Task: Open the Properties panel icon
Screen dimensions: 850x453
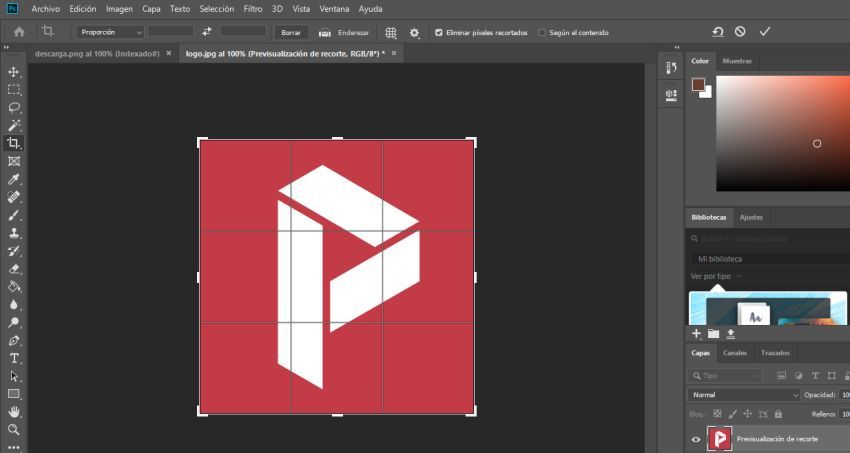Action: (x=671, y=95)
